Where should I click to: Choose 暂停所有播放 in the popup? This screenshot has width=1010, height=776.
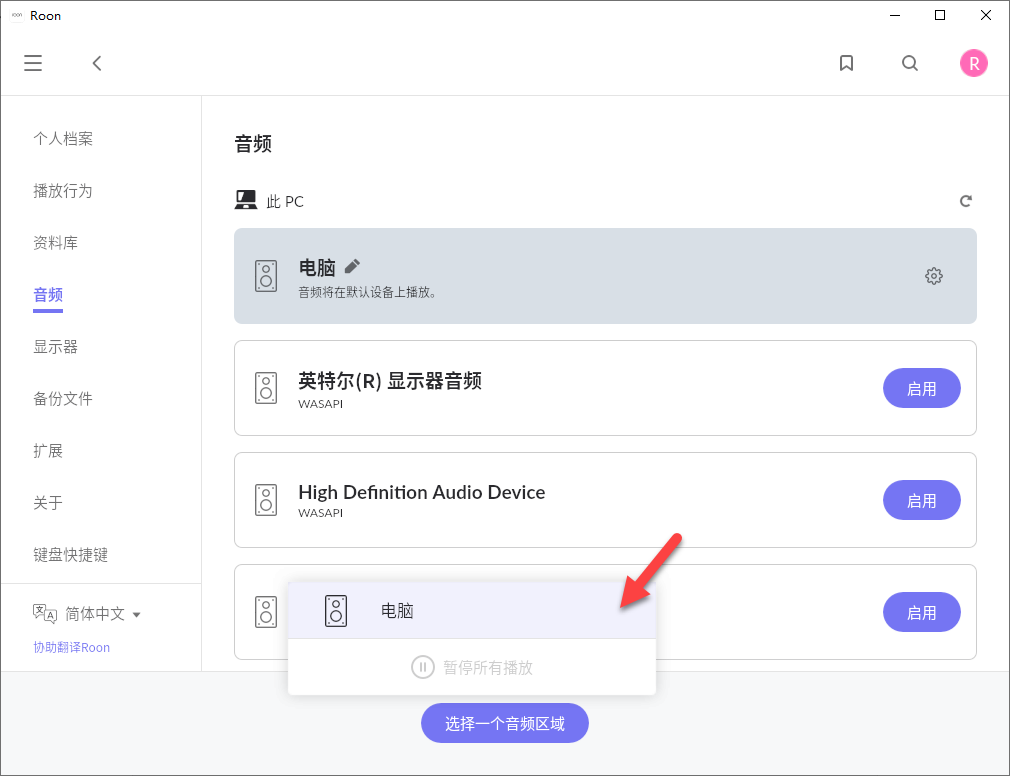pos(472,667)
